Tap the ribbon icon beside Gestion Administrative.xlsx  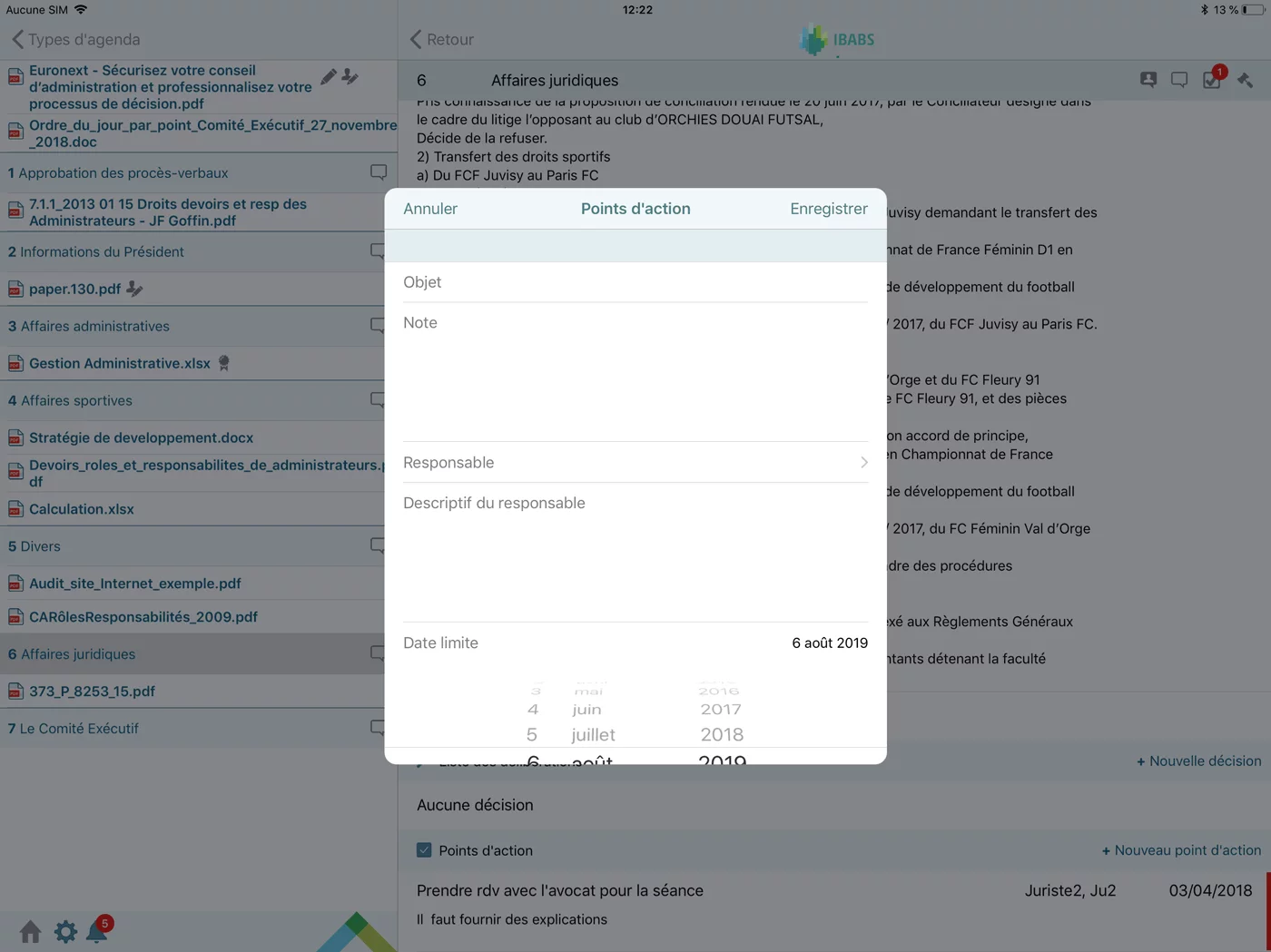tap(223, 363)
